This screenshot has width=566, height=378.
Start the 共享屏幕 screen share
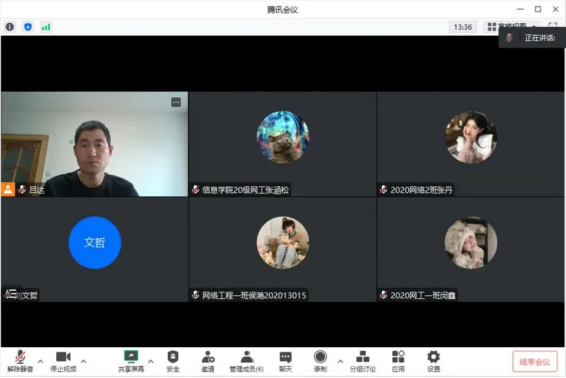coord(131,361)
